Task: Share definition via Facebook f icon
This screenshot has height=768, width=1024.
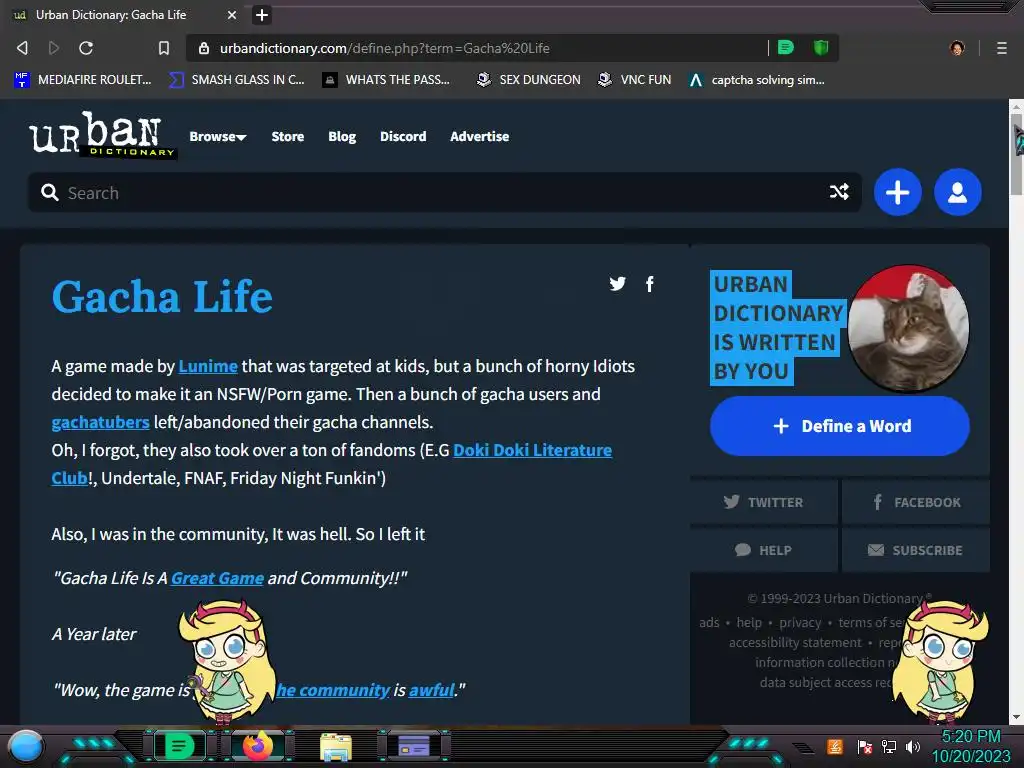Action: 650,283
